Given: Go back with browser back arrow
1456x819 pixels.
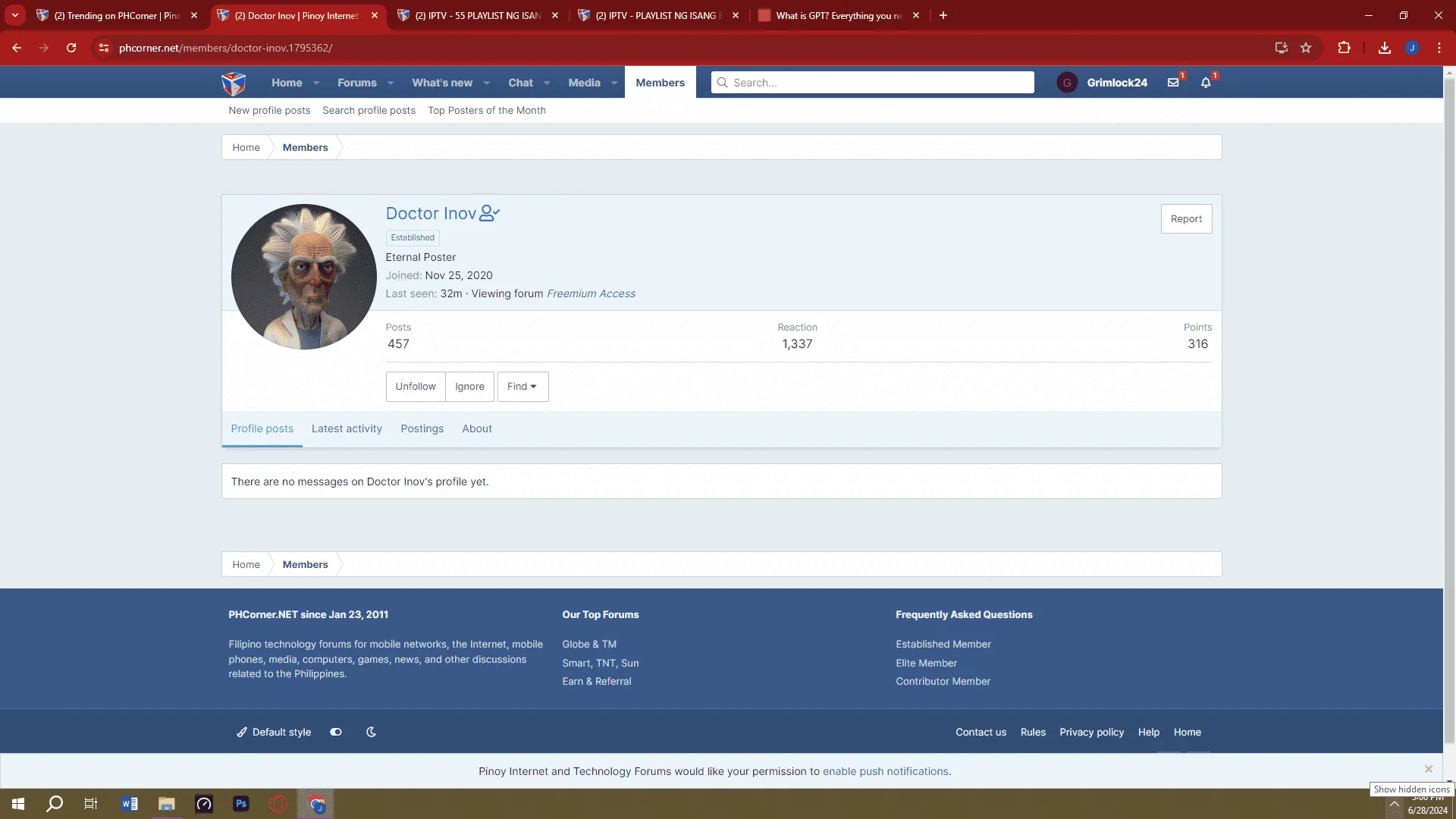Looking at the screenshot, I should [17, 48].
